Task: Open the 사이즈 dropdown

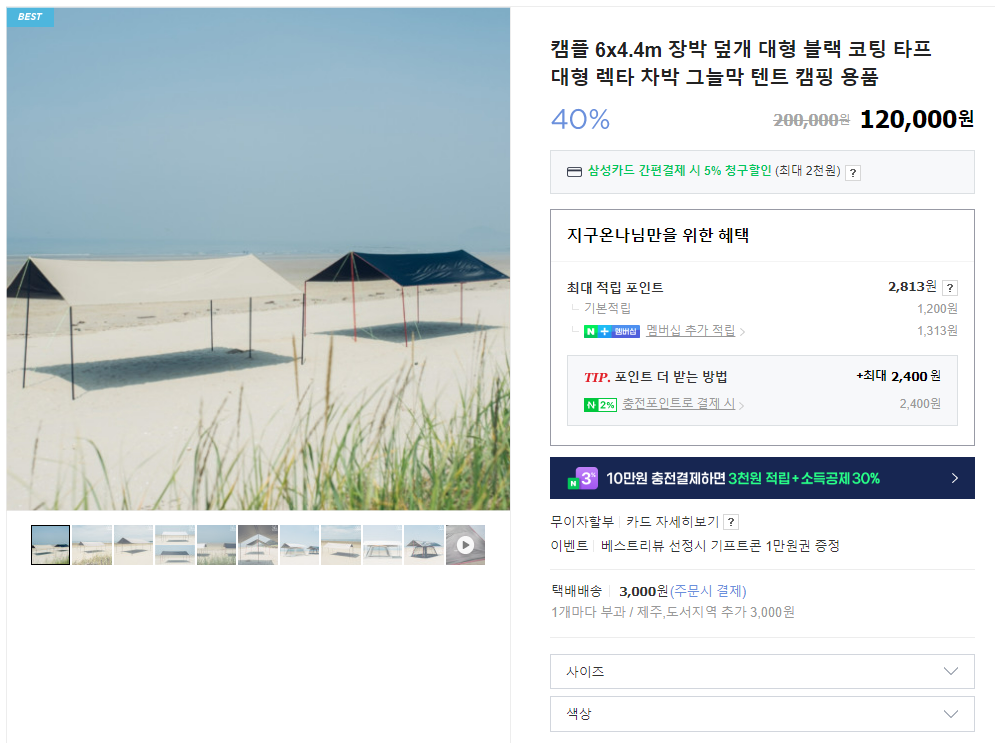Action: (x=762, y=671)
